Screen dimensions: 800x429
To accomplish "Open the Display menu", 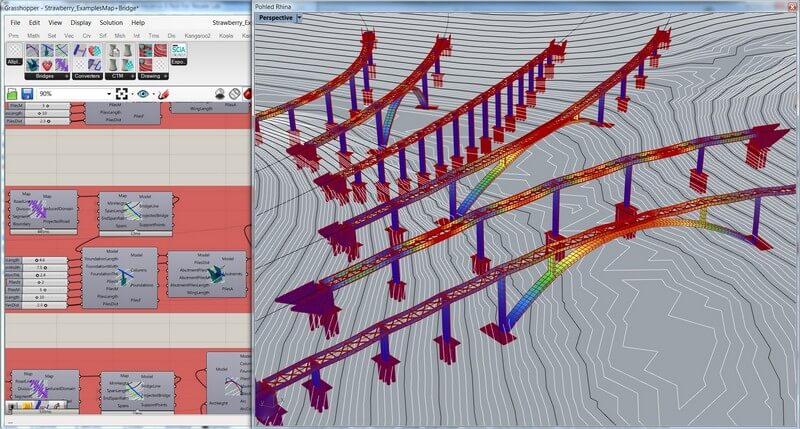I will coord(81,21).
